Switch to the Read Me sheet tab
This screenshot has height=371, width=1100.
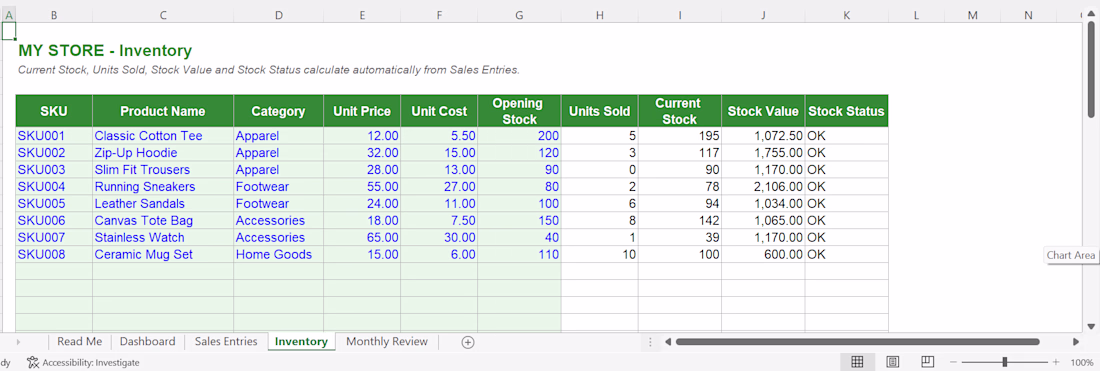79,342
